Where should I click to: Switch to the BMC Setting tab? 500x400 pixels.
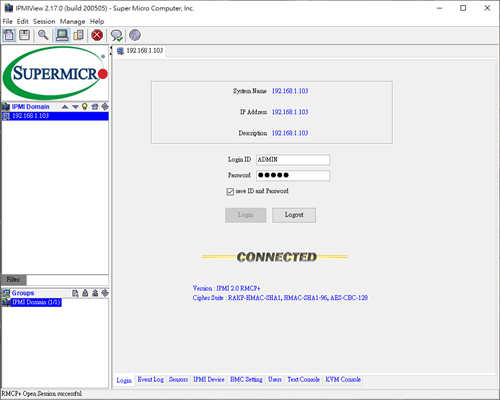246,379
